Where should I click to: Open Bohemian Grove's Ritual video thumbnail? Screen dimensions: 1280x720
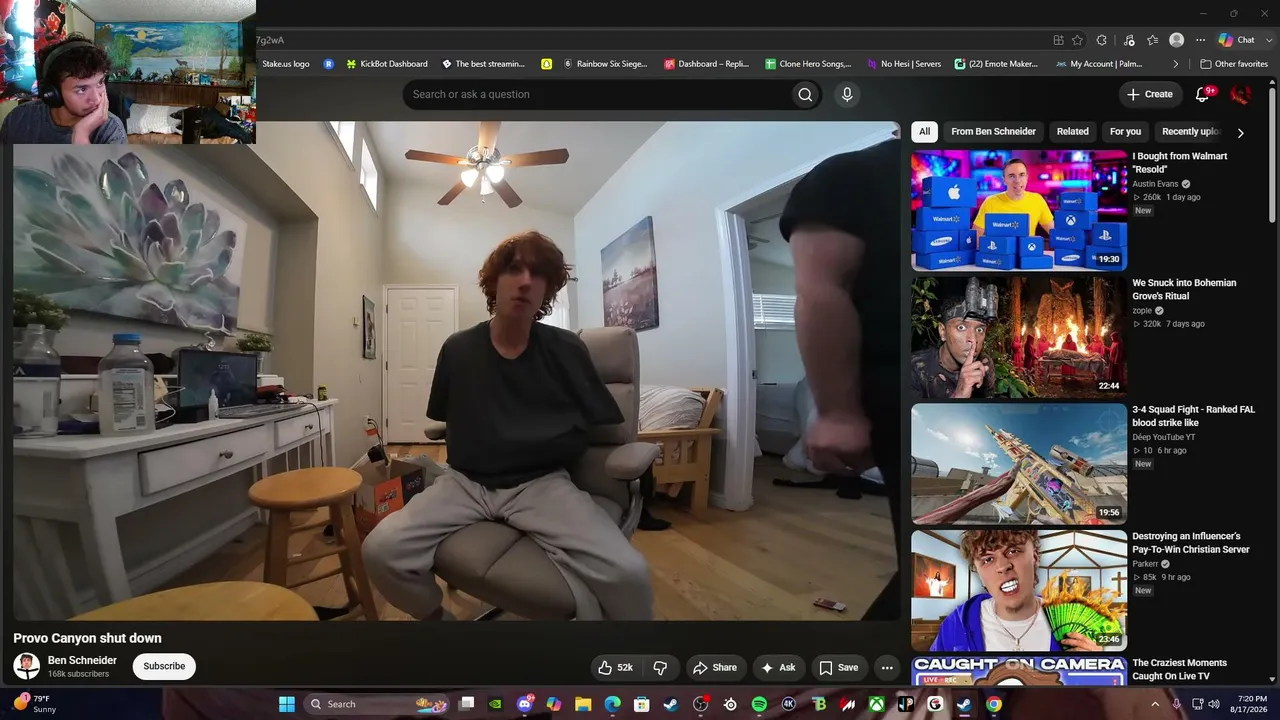1019,337
